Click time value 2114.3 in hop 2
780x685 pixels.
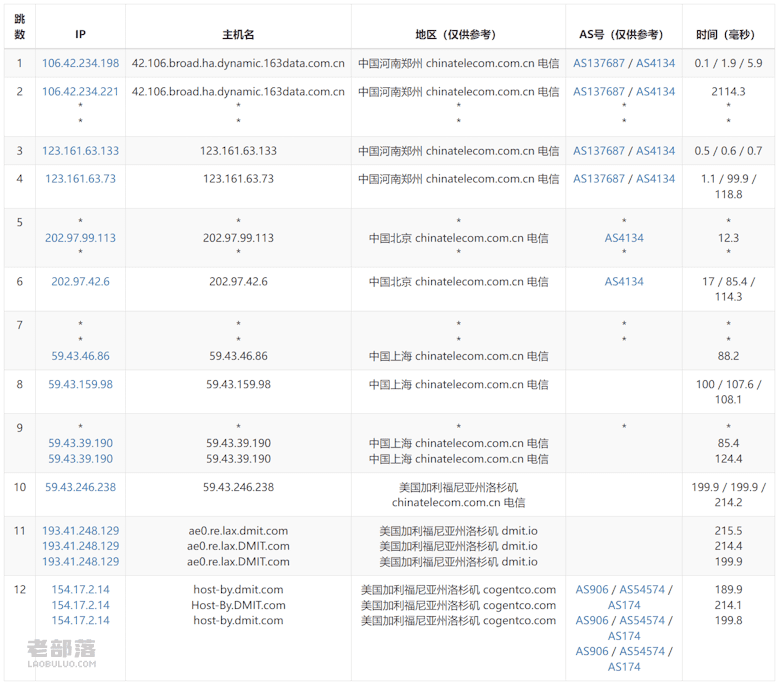[x=728, y=92]
